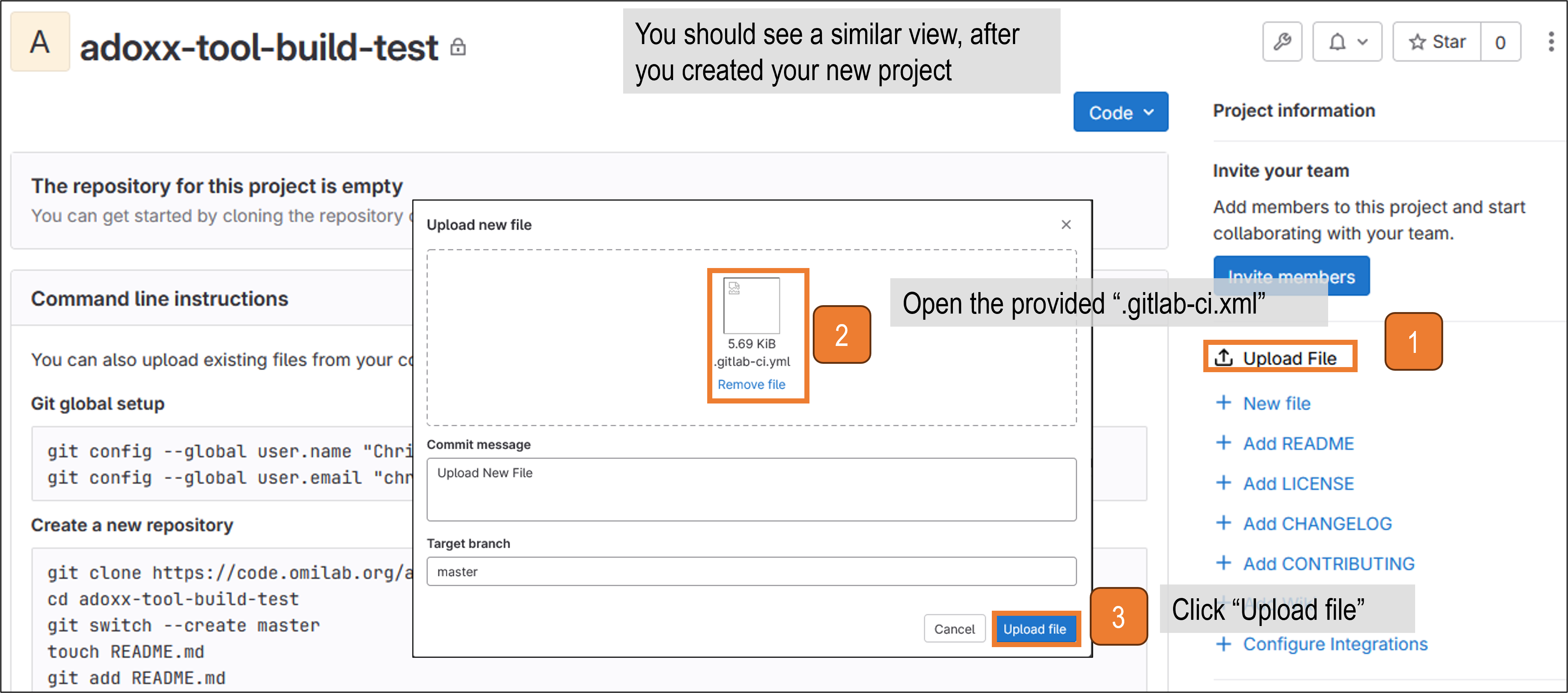The image size is (1568, 693).
Task: Open project settings wrench icon button
Action: coord(1282,42)
